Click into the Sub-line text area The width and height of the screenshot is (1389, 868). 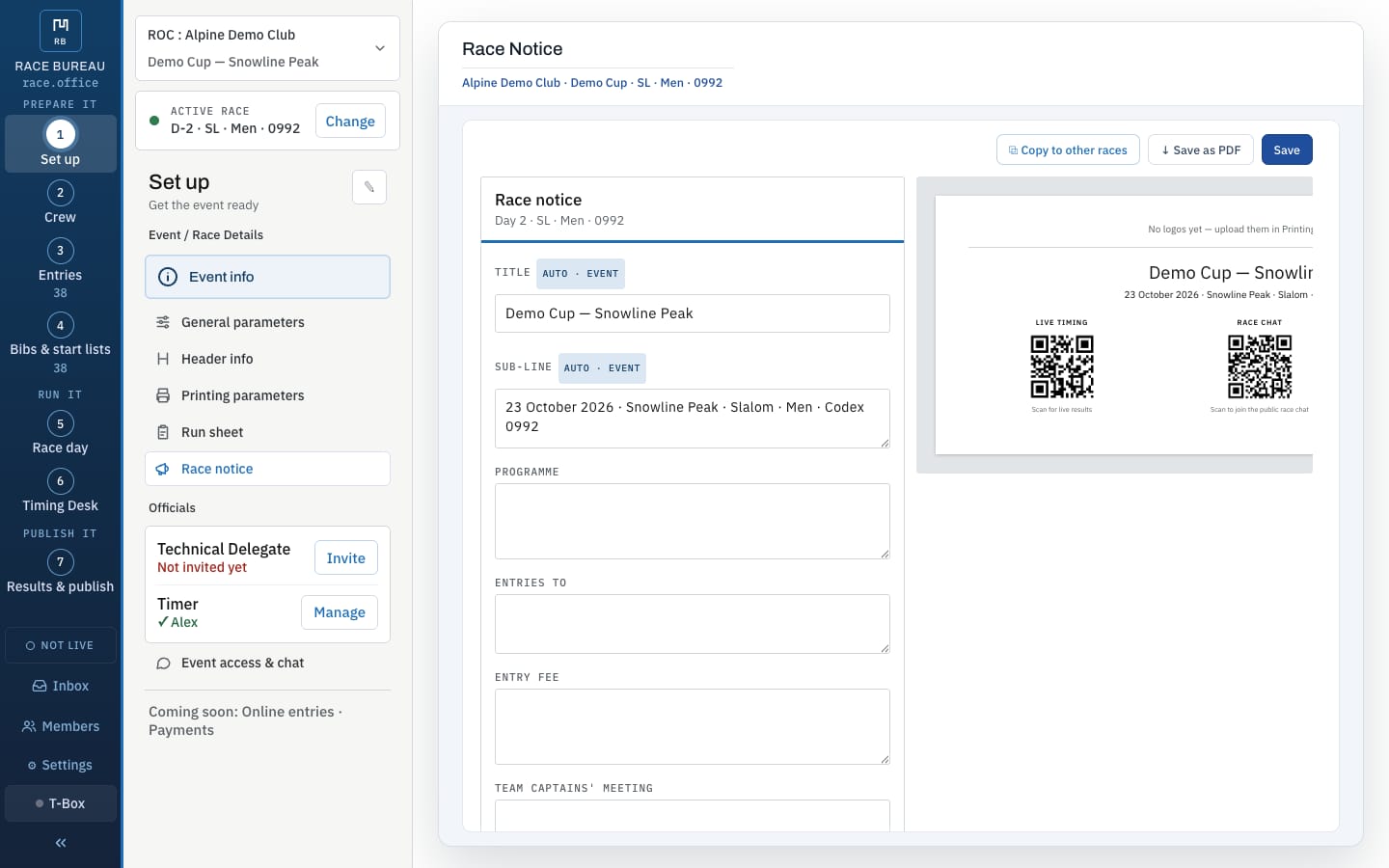pyautogui.click(x=693, y=419)
